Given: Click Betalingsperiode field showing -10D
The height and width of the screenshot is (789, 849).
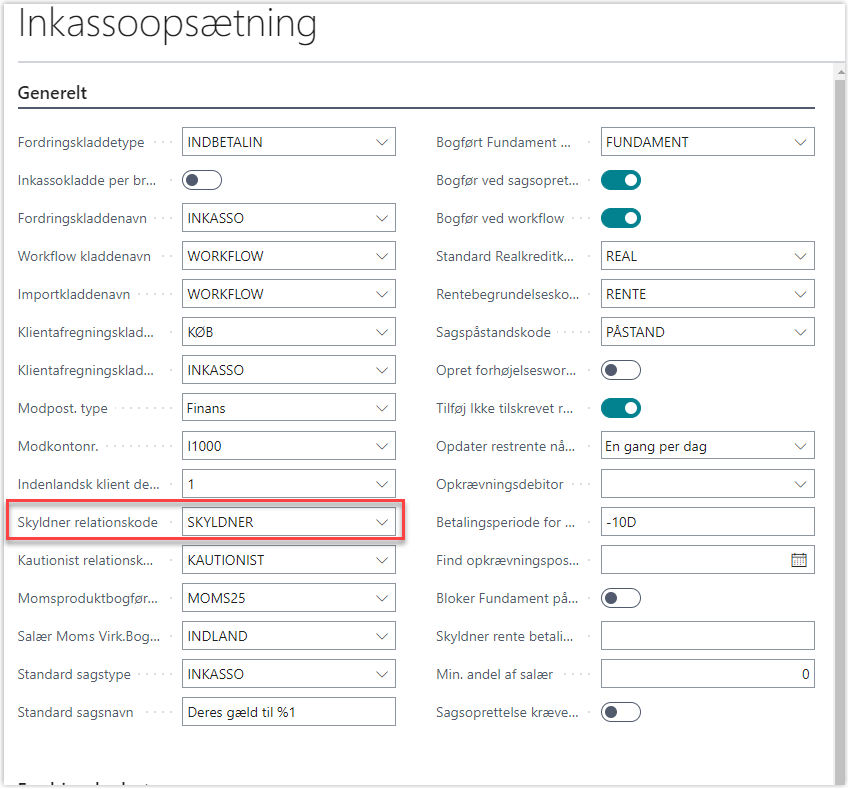Looking at the screenshot, I should click(x=707, y=522).
